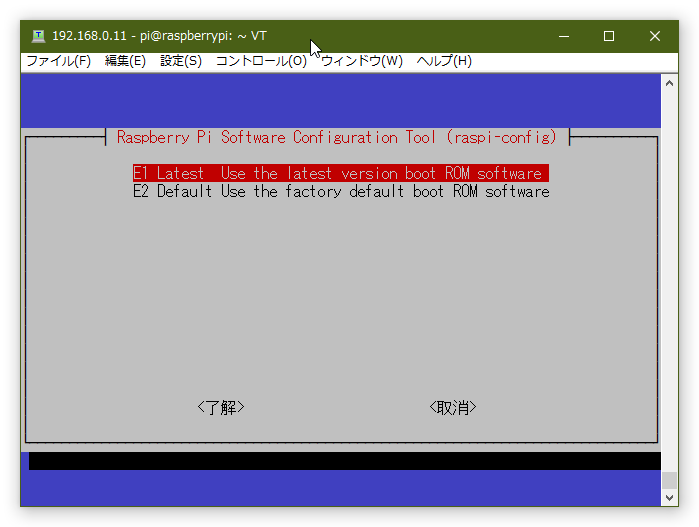Cancel with the <取消> button
Screen dimensions: 699x527
453,408
